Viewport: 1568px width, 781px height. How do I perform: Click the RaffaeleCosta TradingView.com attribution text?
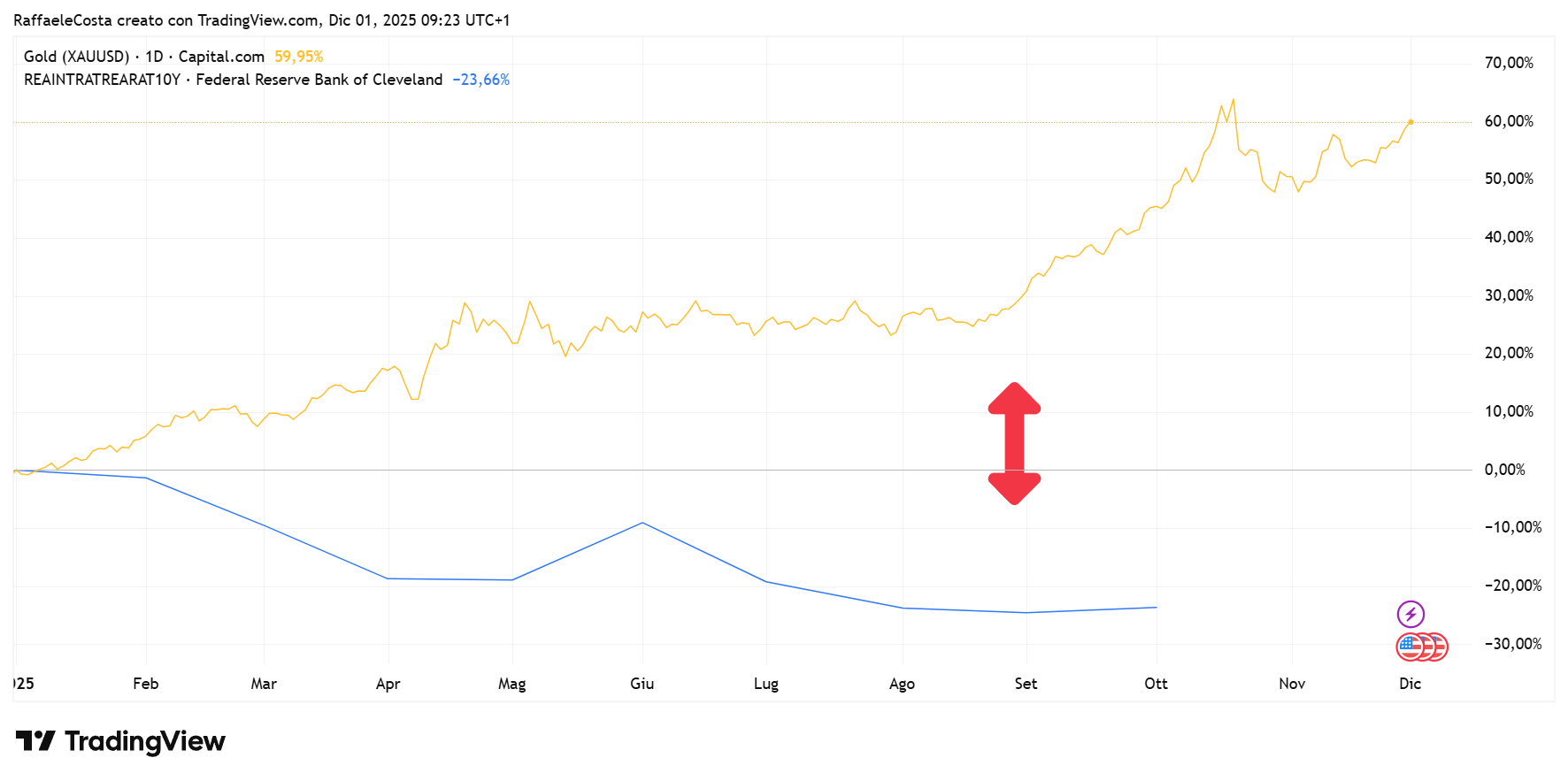click(x=262, y=20)
